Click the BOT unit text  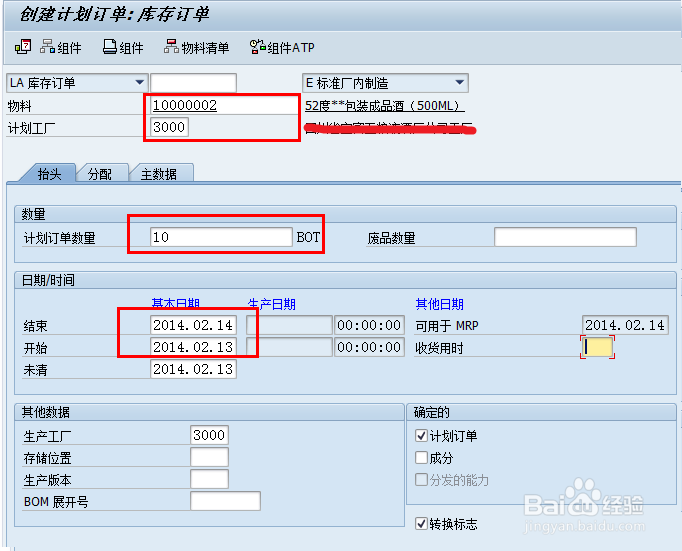[308, 237]
